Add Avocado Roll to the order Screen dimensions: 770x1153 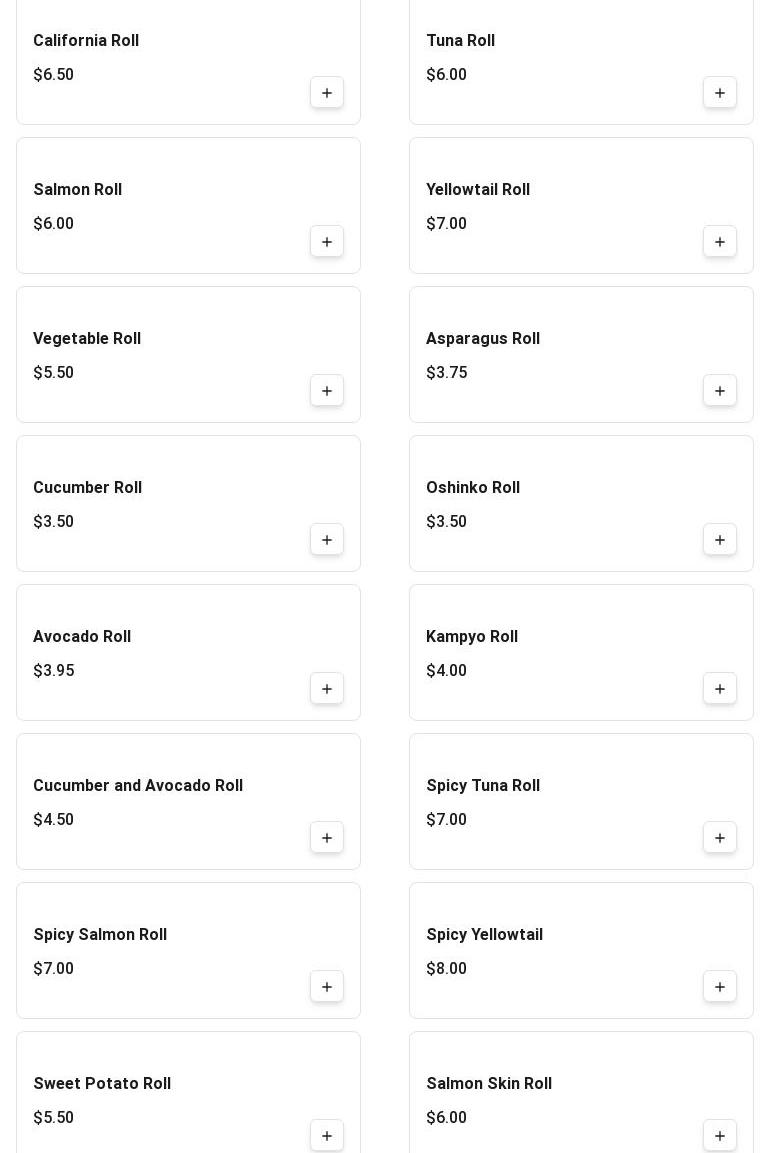click(327, 689)
